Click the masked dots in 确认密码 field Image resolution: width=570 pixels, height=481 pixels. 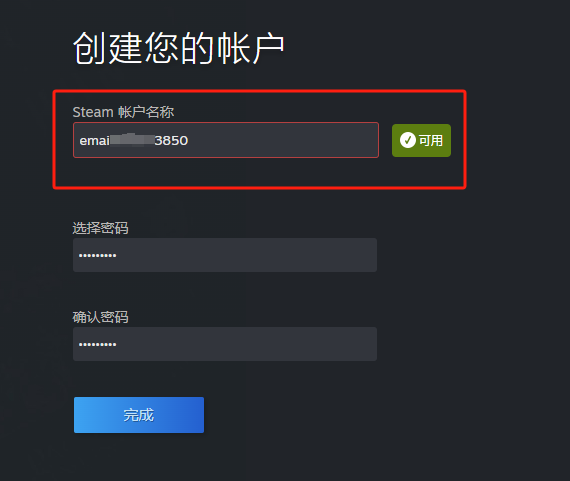tap(97, 344)
